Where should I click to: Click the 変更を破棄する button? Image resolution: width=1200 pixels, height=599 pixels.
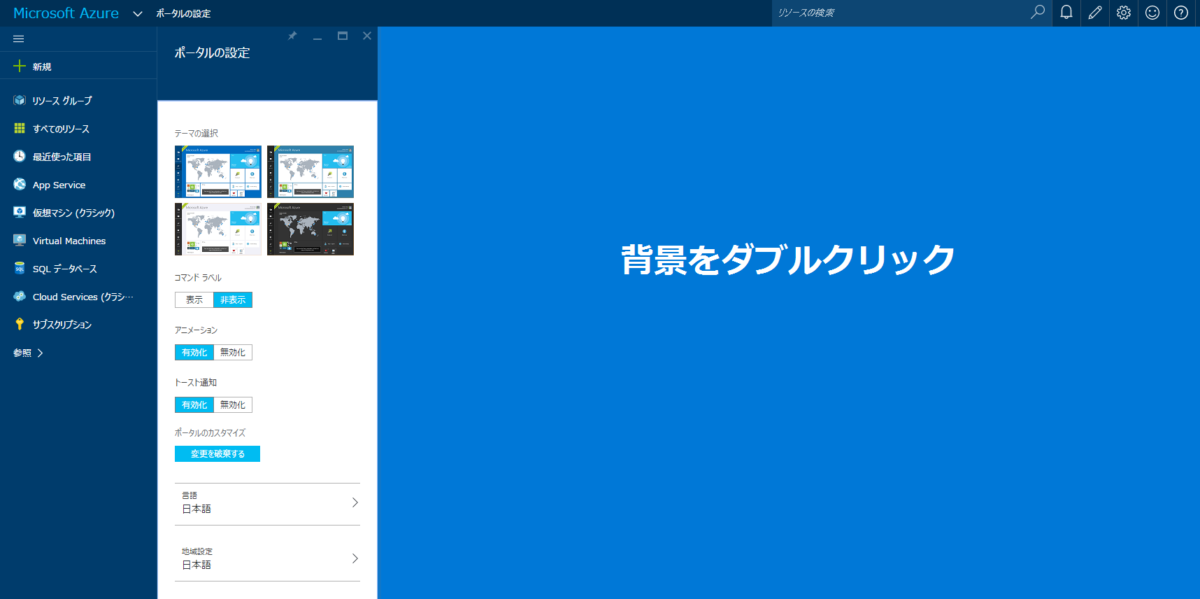click(217, 454)
